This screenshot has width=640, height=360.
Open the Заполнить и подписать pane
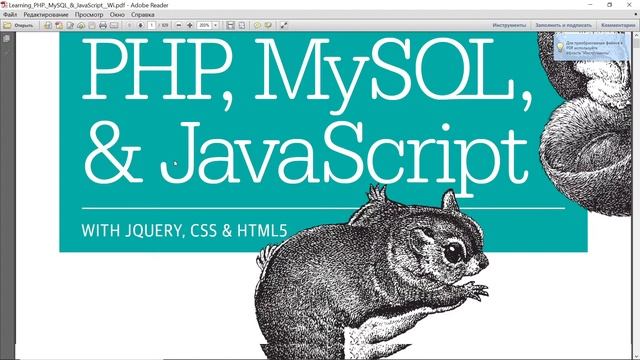pyautogui.click(x=563, y=25)
